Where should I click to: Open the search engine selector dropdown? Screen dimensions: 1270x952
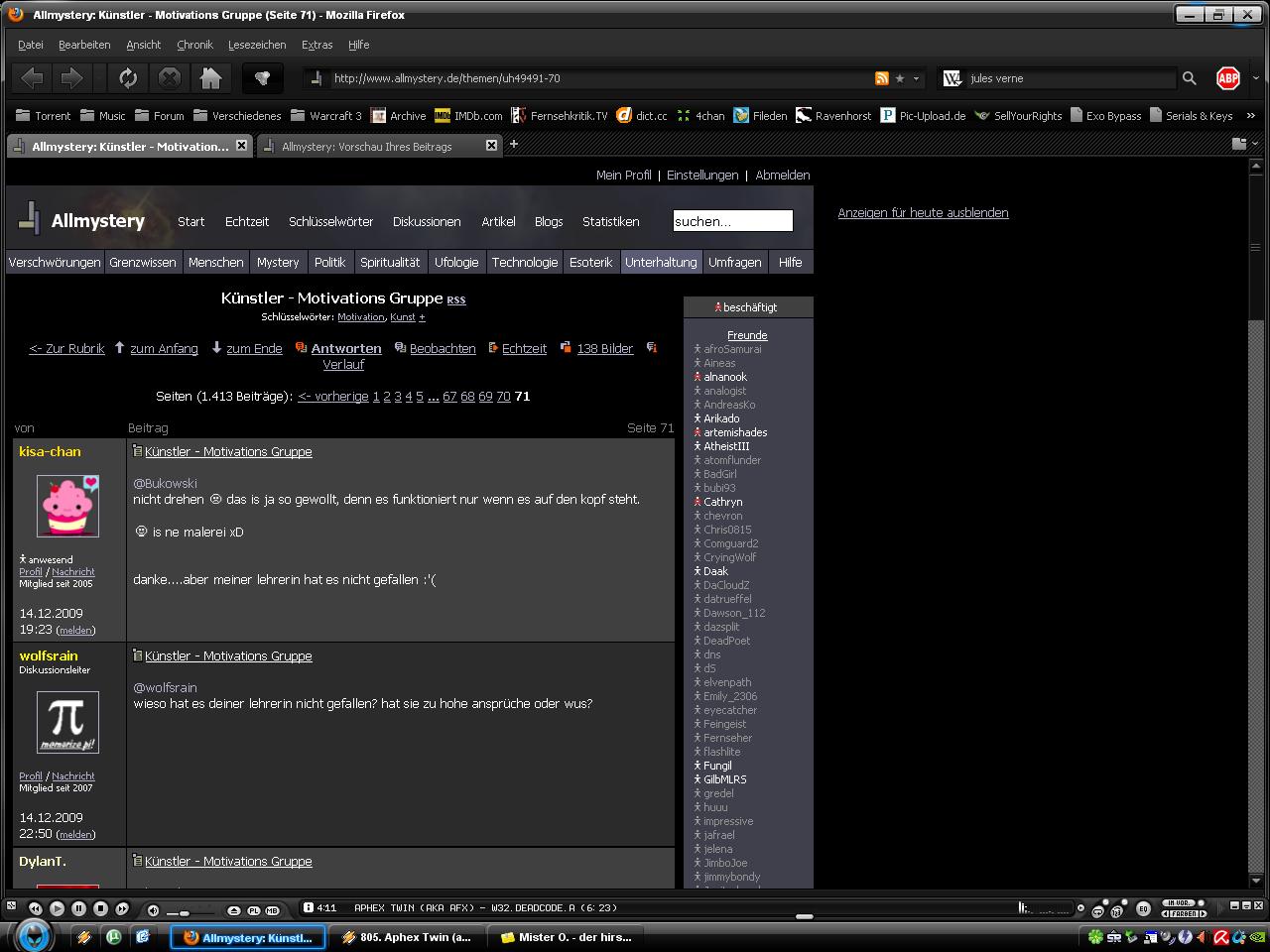click(953, 78)
